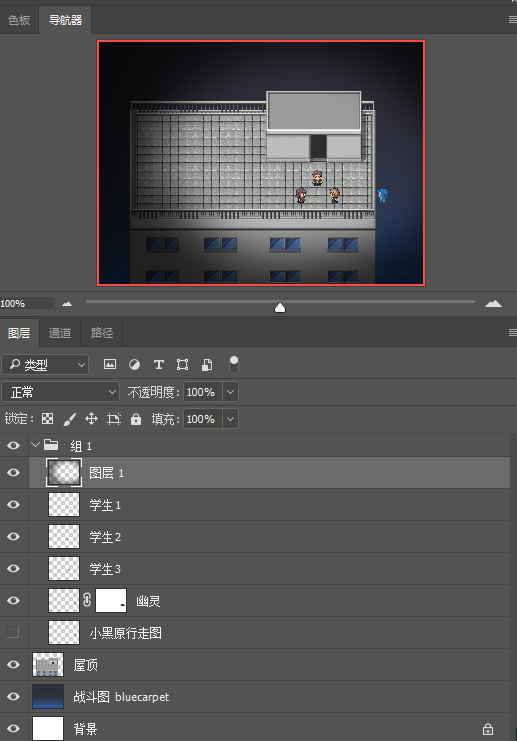Hide the 学生 1 layer
This screenshot has height=741, width=517.
14,504
